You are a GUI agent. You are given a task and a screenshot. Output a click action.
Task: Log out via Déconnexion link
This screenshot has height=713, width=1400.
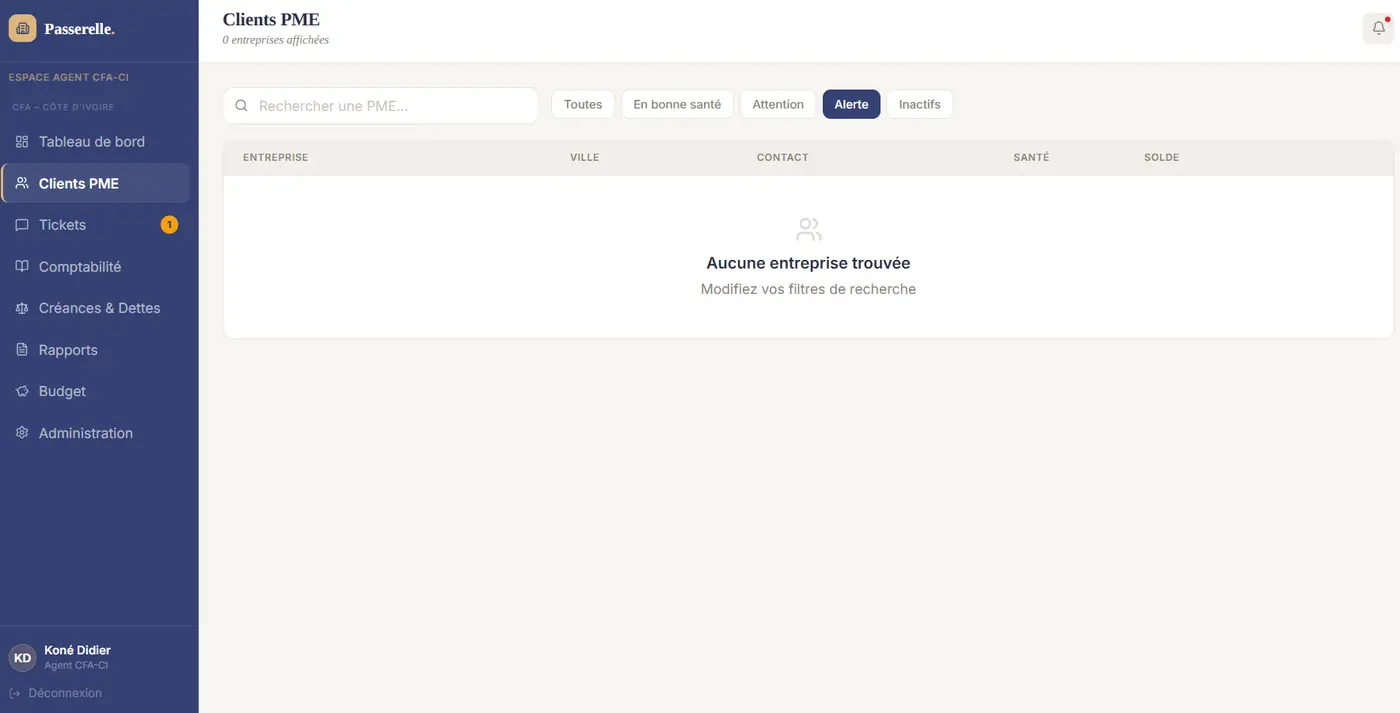pyautogui.click(x=56, y=693)
